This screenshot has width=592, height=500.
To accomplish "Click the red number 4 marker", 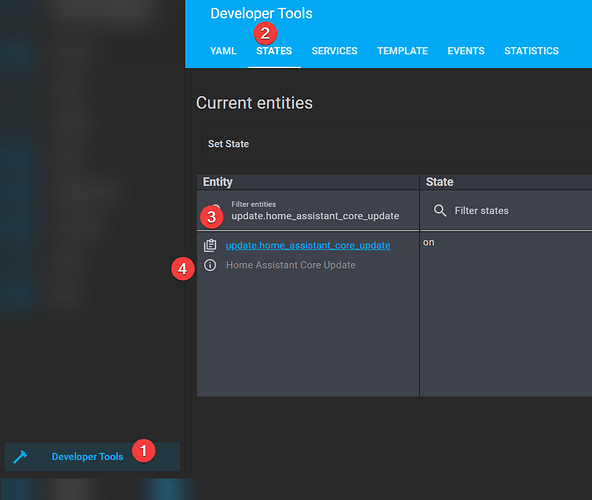I will (183, 269).
